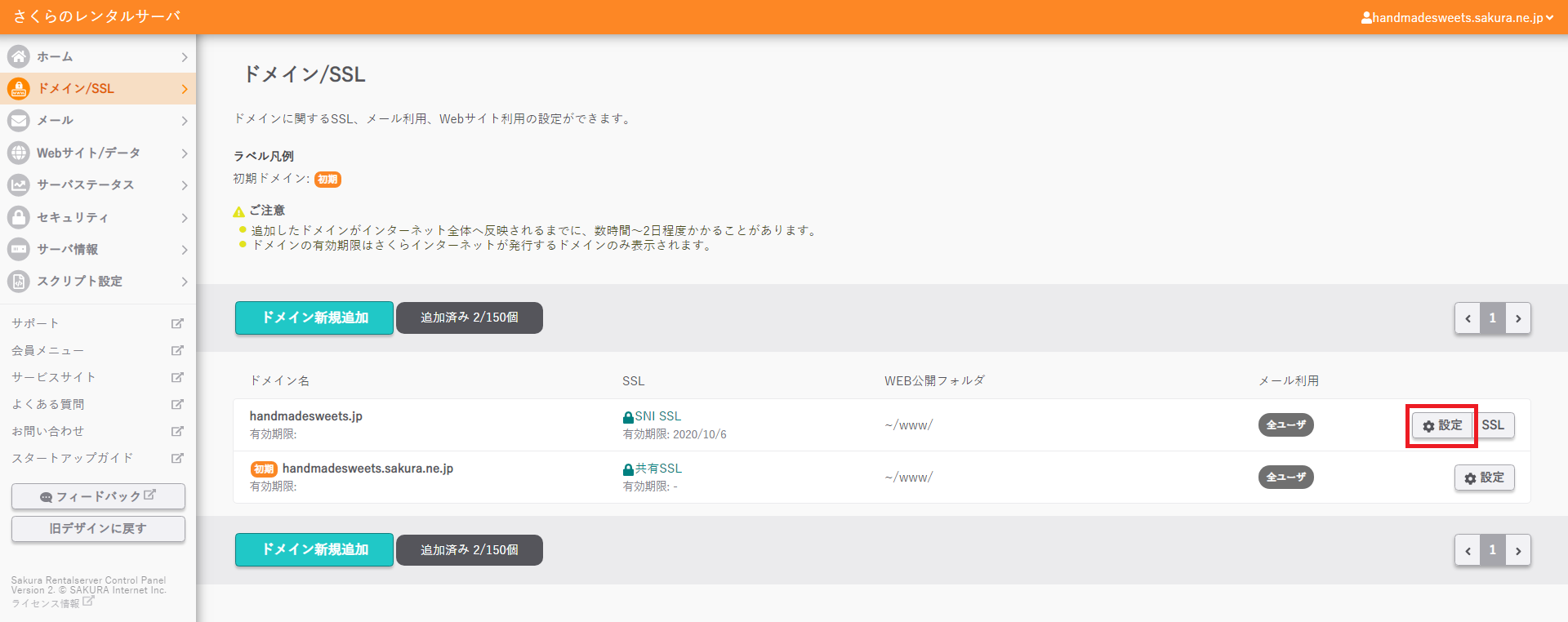1568x622 pixels.
Task: Open the サポート link
Action: 35,323
